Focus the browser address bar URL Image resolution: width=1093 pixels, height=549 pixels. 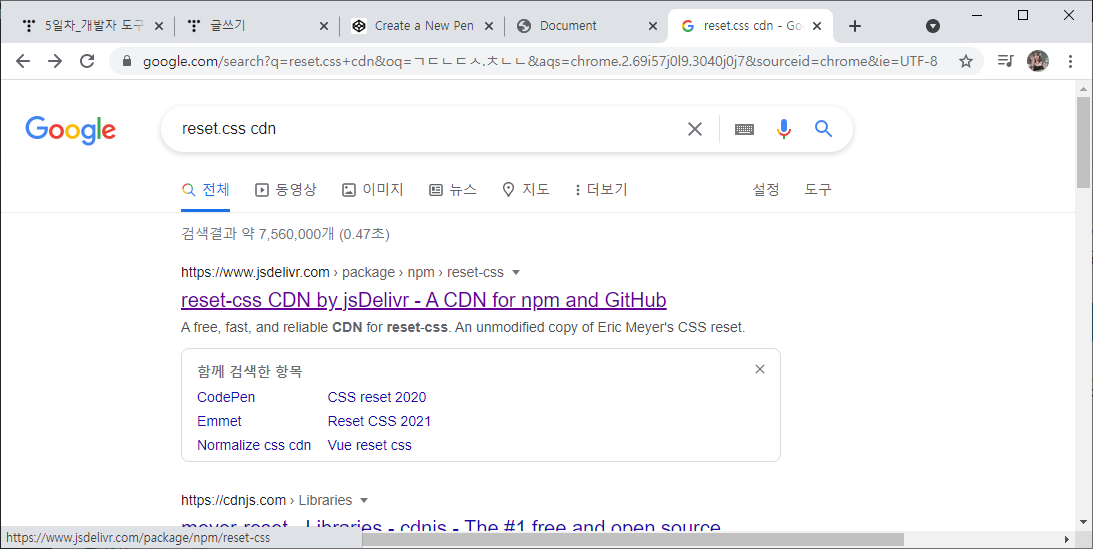point(540,61)
